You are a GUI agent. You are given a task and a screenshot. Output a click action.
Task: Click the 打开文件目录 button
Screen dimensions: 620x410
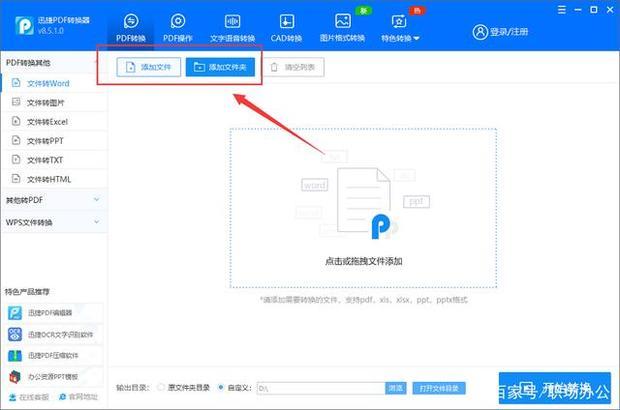point(439,387)
